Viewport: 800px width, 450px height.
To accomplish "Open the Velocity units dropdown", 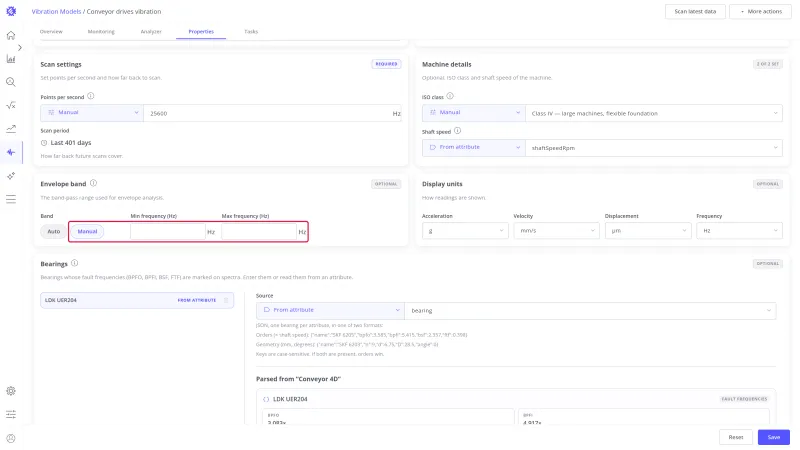I will (556, 231).
